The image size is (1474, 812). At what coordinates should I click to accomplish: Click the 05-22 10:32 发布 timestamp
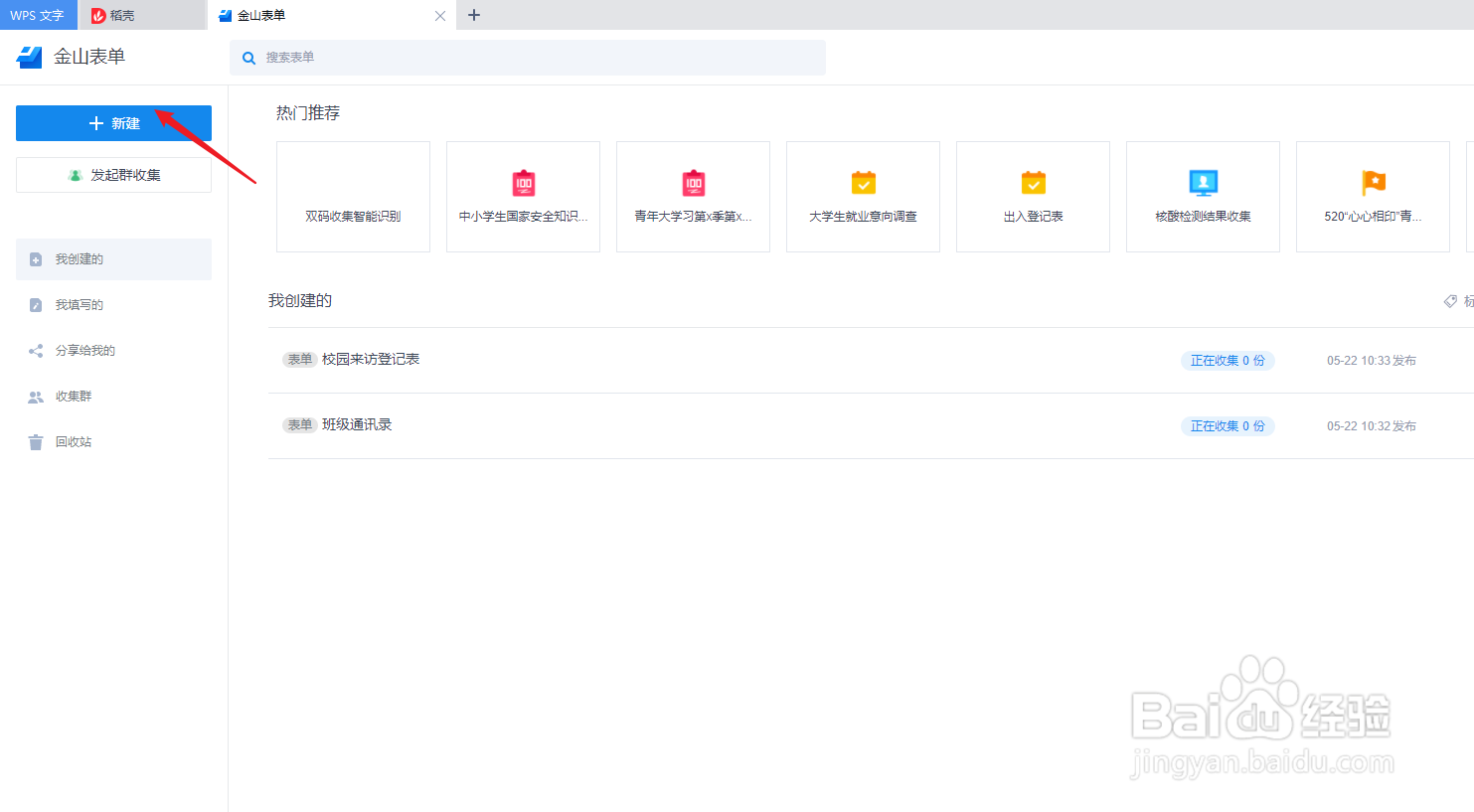click(1372, 426)
